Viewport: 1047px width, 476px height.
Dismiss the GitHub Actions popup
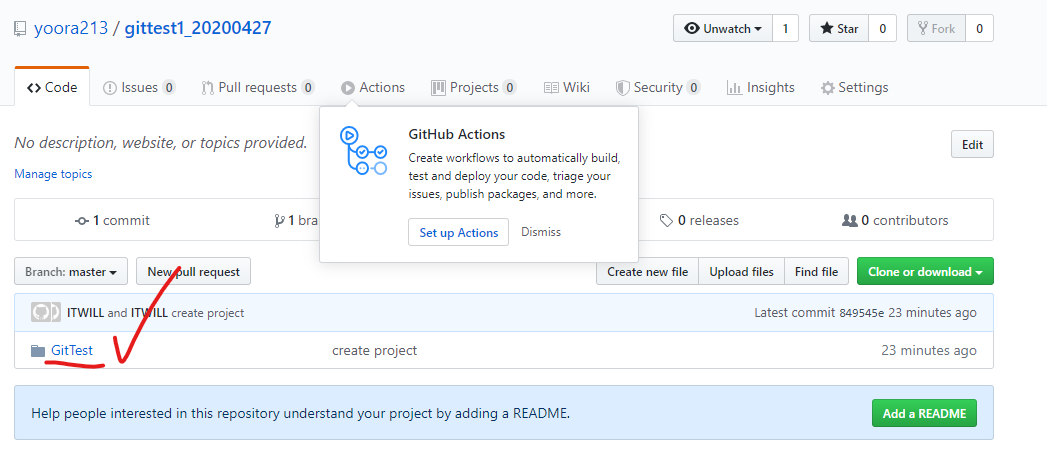541,232
